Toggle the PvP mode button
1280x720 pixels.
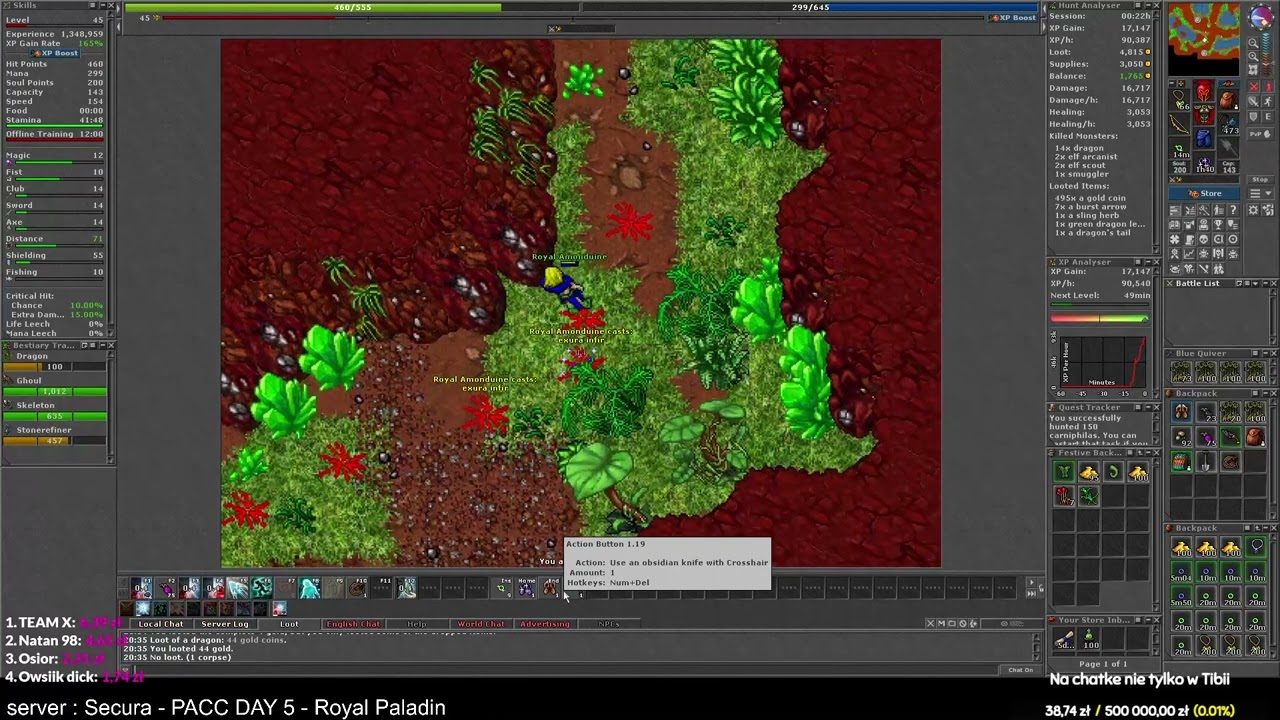[x=1260, y=133]
